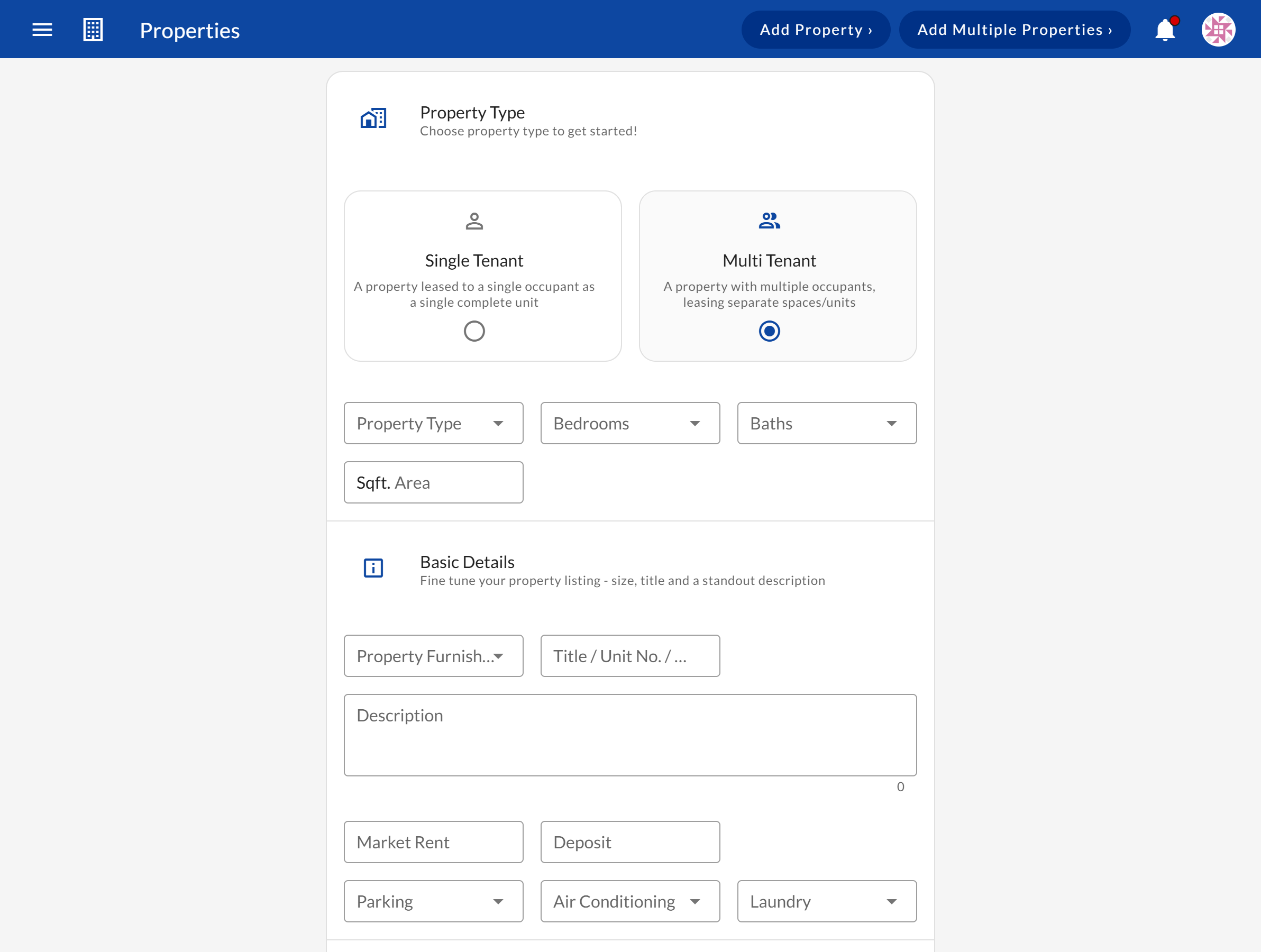The height and width of the screenshot is (952, 1261).
Task: Click the 'Basic Details' section heading
Action: tap(468, 562)
